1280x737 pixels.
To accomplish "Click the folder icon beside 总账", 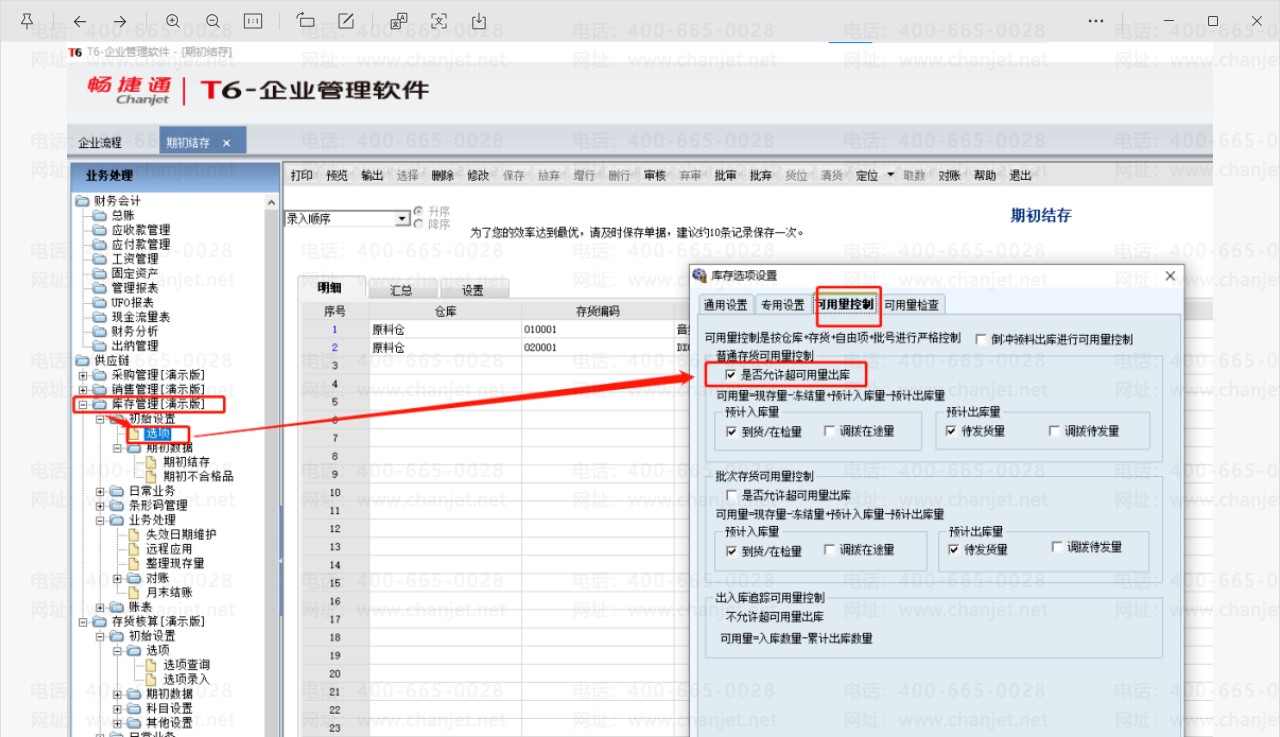I will coord(99,215).
